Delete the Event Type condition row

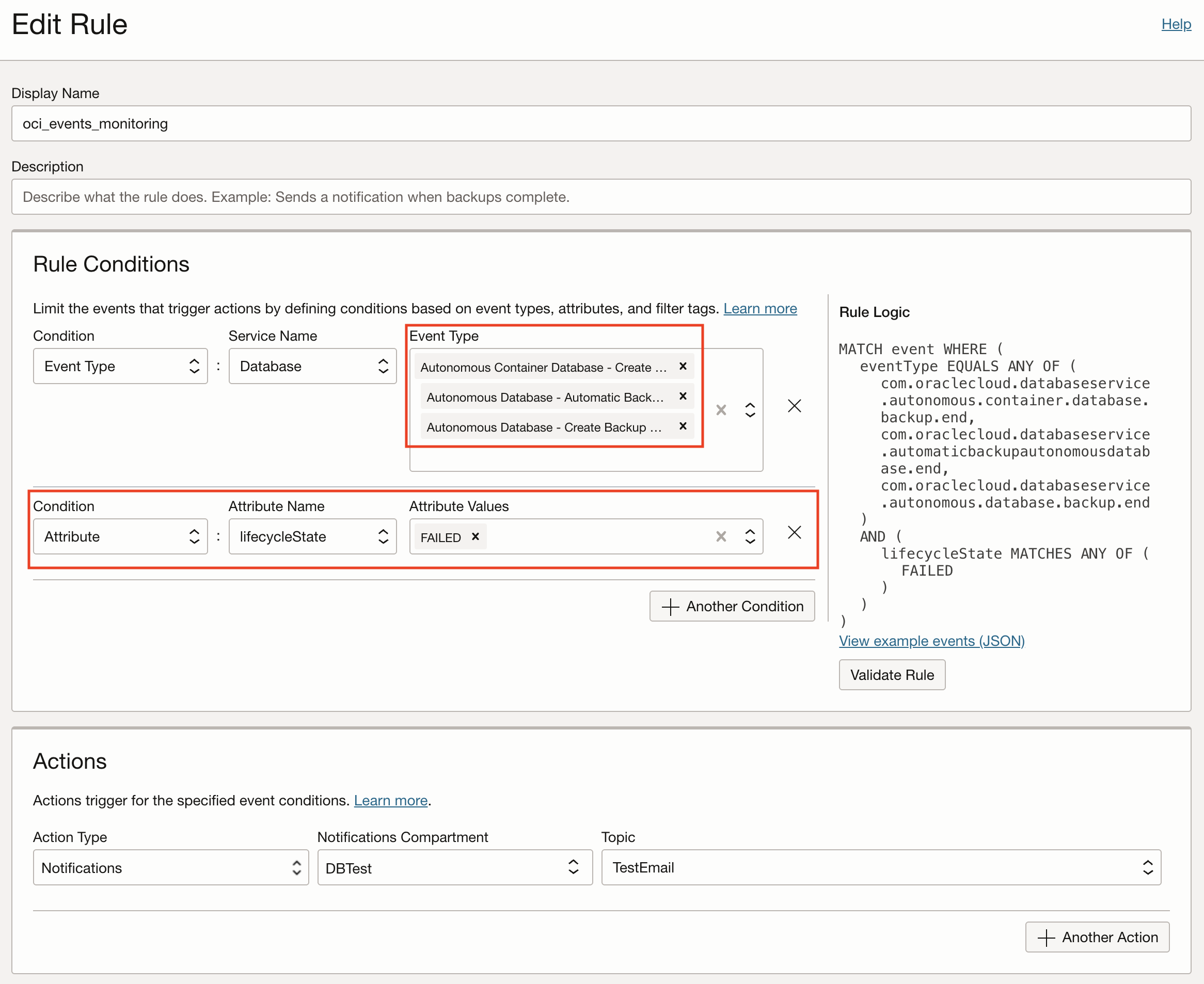click(x=794, y=406)
